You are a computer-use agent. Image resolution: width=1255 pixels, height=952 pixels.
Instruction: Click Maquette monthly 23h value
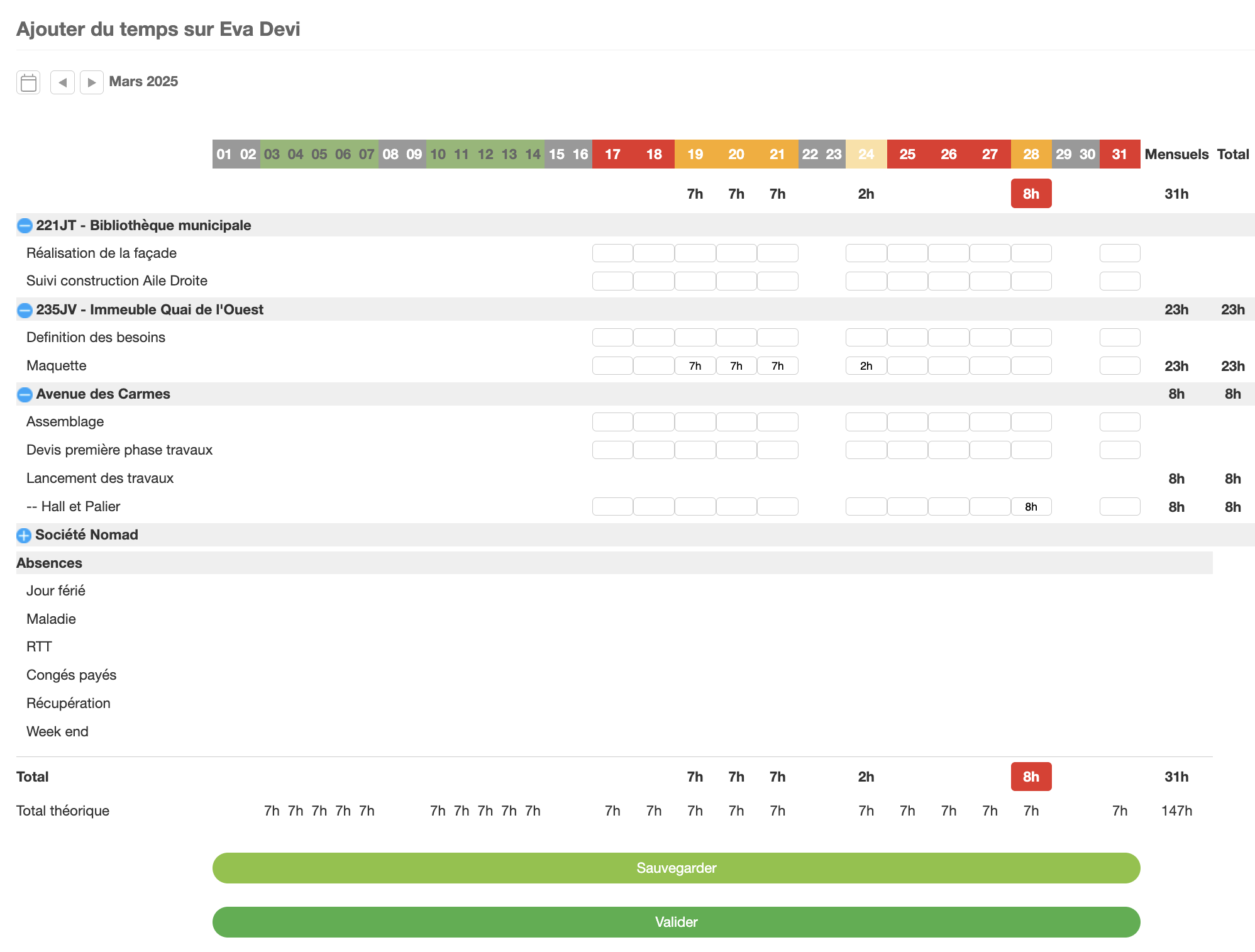tap(1176, 366)
